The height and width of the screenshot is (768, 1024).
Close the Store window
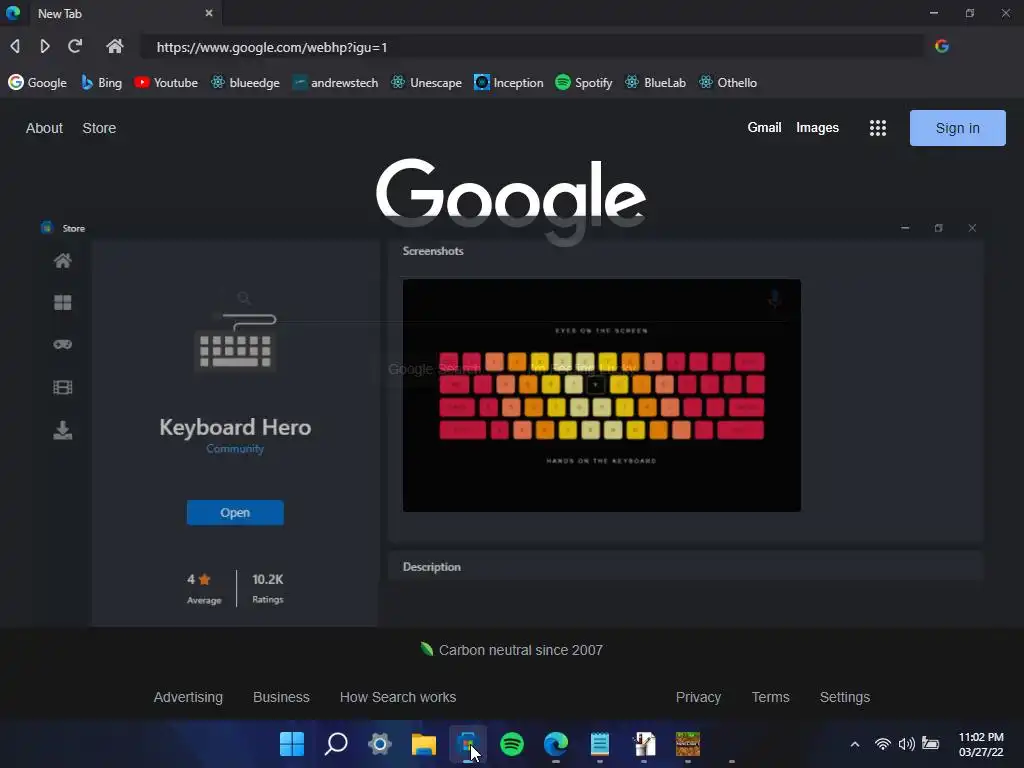[x=972, y=227]
